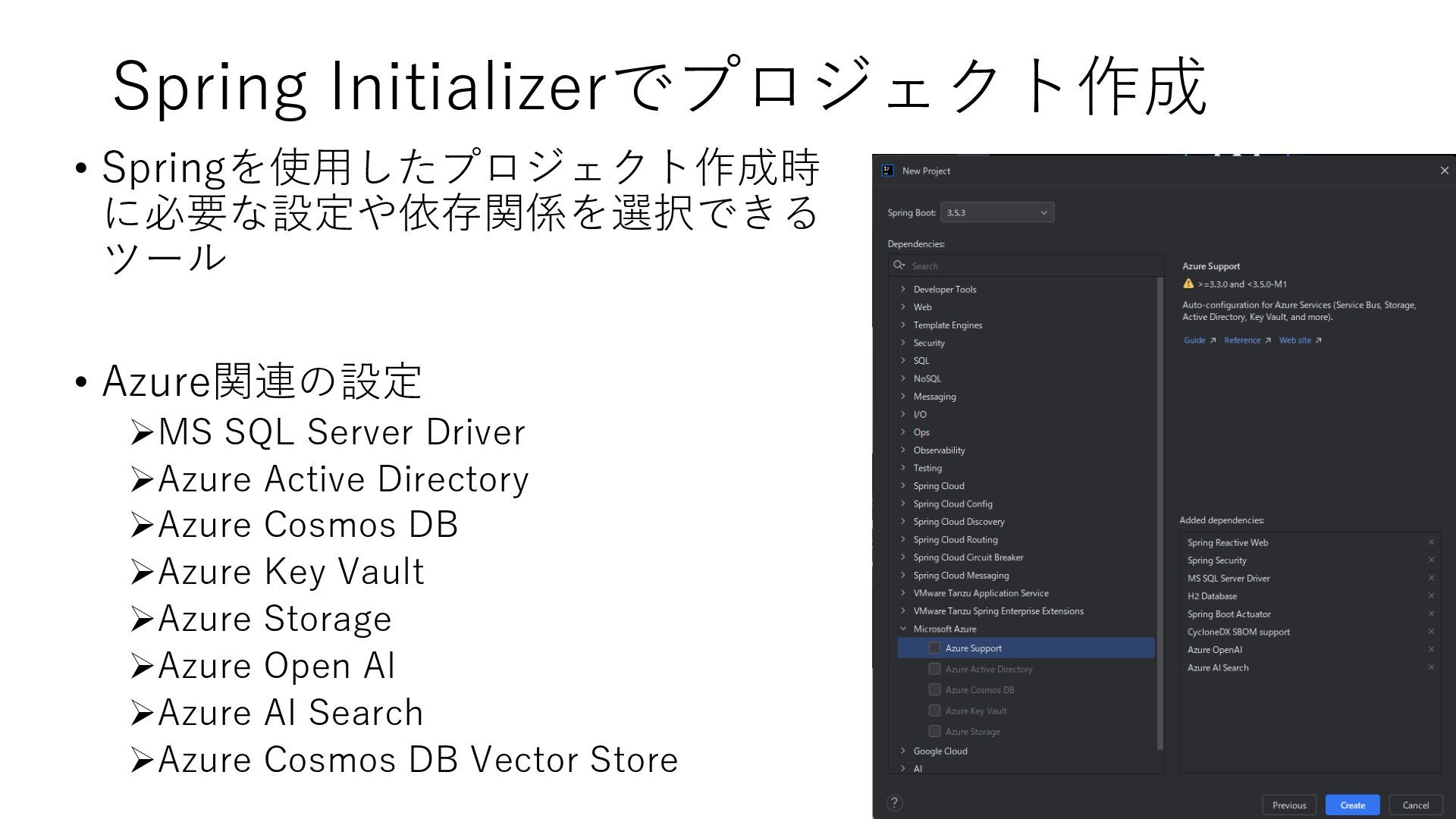Expand the Spring Cloud Routing category

point(902,539)
